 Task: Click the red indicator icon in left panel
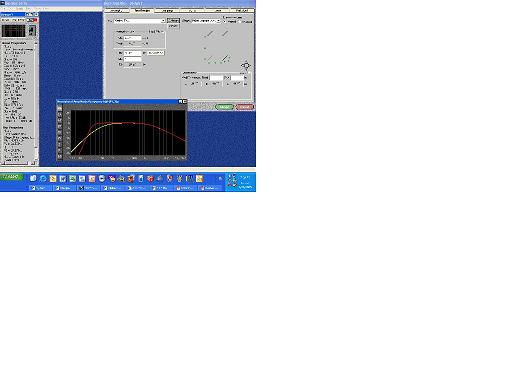click(x=35, y=20)
